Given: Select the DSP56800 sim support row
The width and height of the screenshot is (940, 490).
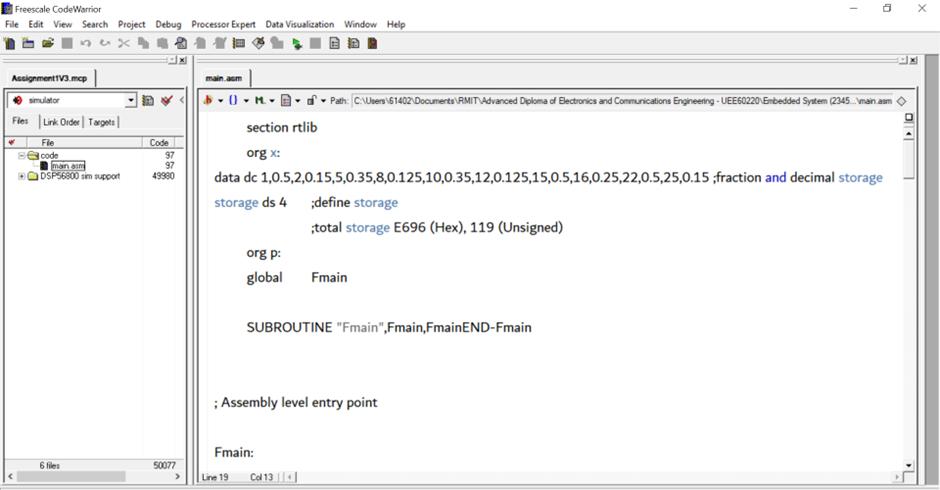Looking at the screenshot, I should pos(80,176).
